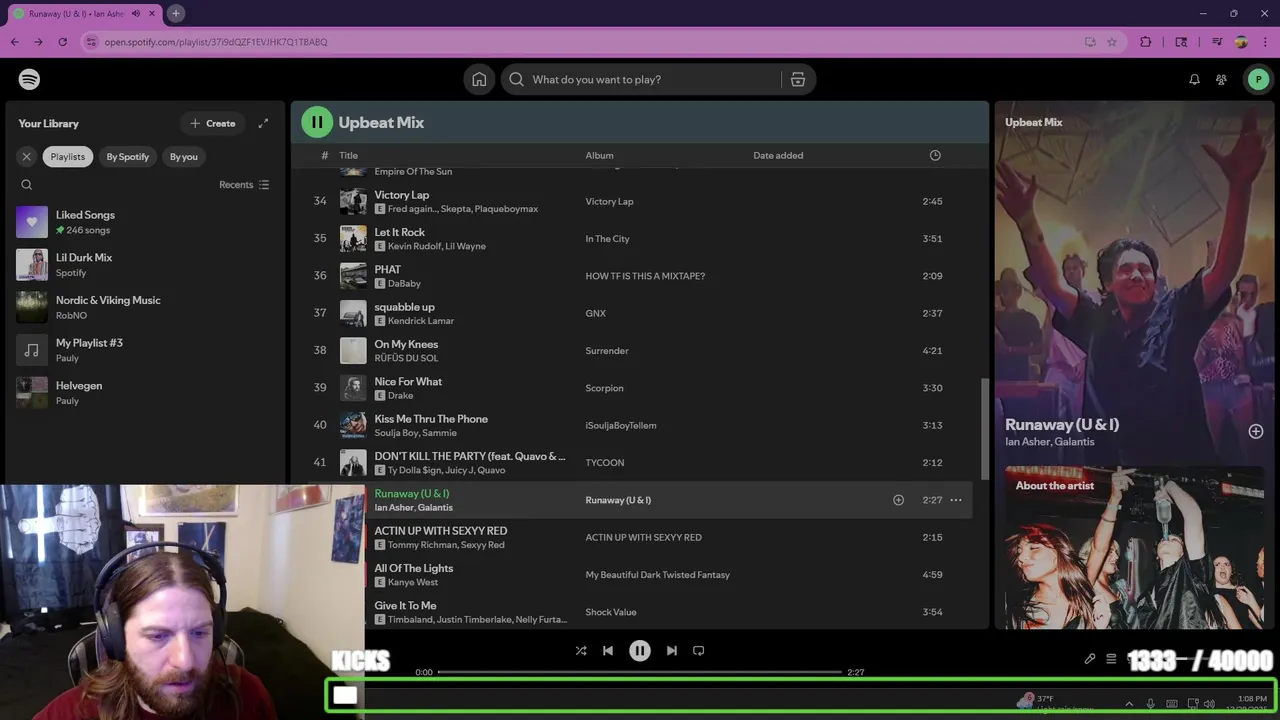Open Nordic & Viking Music playlist
Viewport: 1280px width, 720px height.
tap(145, 307)
